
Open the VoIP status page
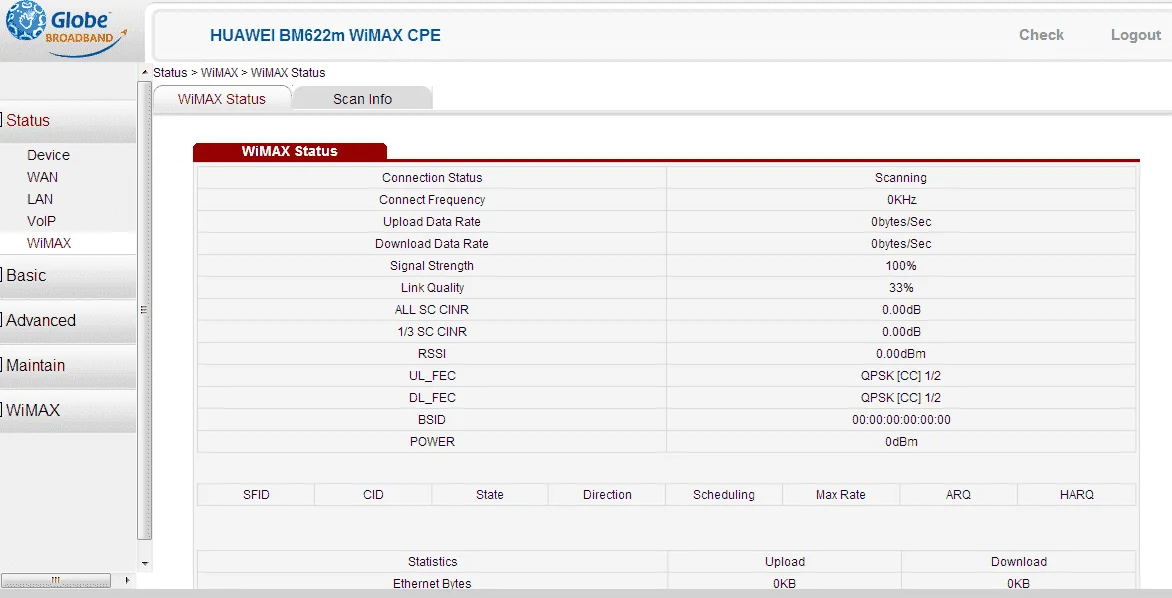pos(42,221)
